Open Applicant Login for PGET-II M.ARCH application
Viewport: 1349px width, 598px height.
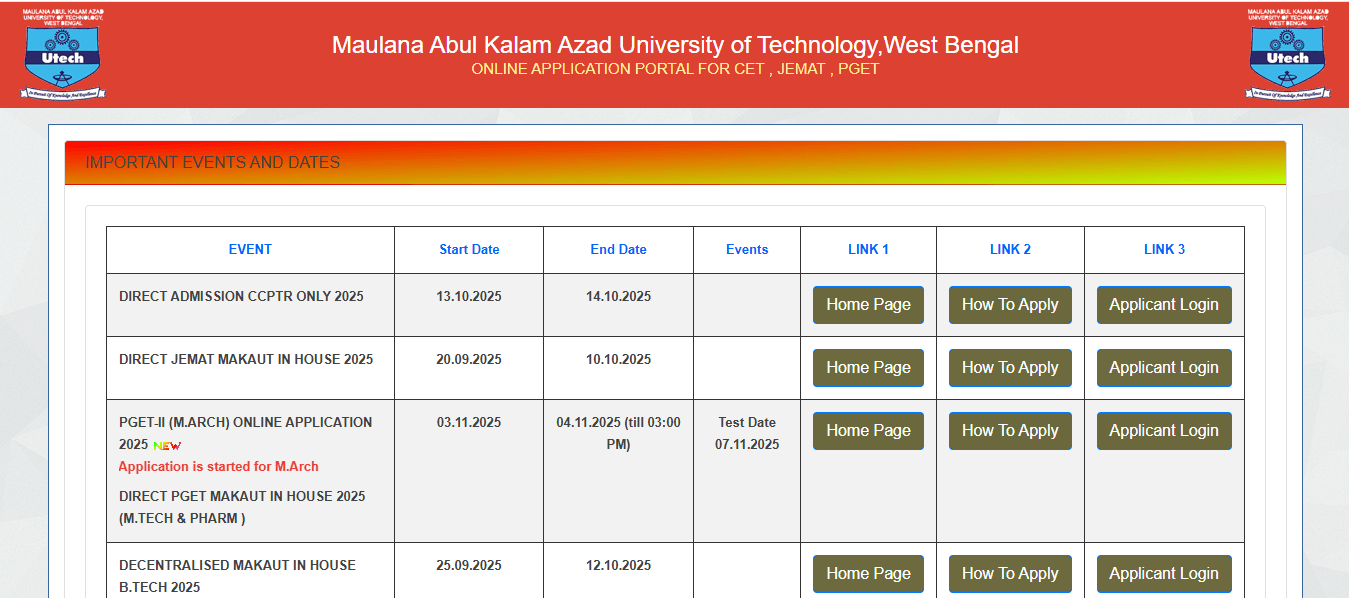click(1163, 430)
